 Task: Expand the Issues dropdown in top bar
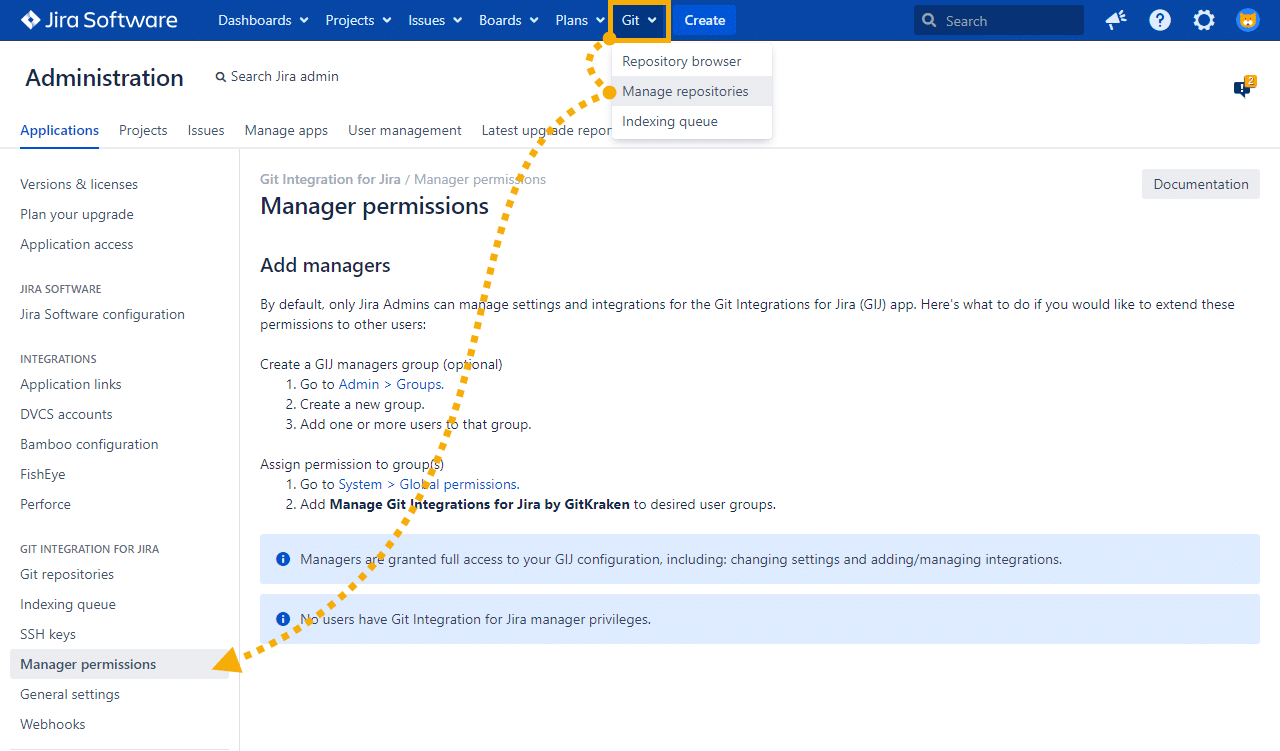pyautogui.click(x=435, y=20)
